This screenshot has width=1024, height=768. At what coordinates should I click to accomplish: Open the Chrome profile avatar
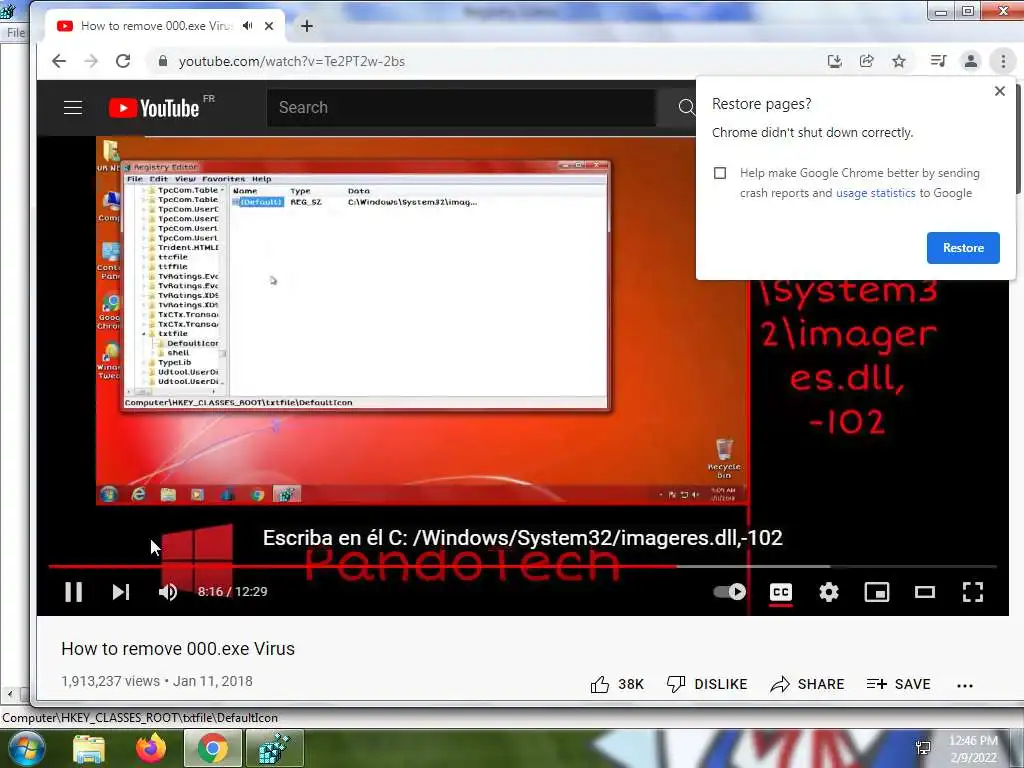point(971,61)
